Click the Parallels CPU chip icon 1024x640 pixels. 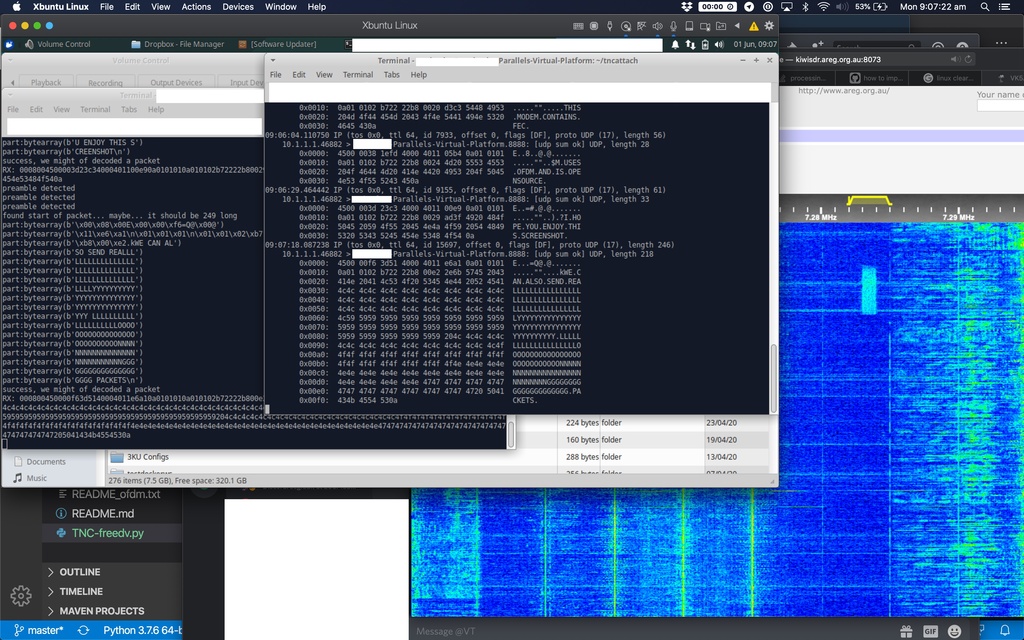pos(594,26)
